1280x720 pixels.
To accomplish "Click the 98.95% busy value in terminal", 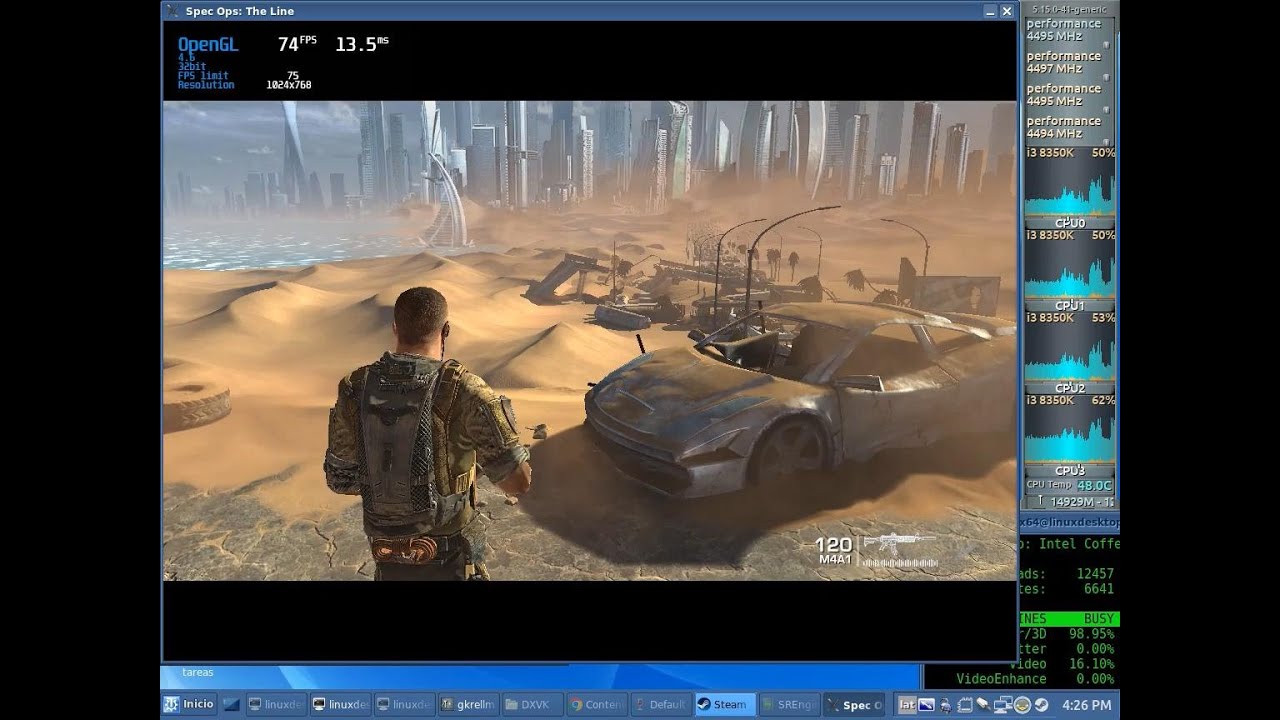I will (1090, 634).
